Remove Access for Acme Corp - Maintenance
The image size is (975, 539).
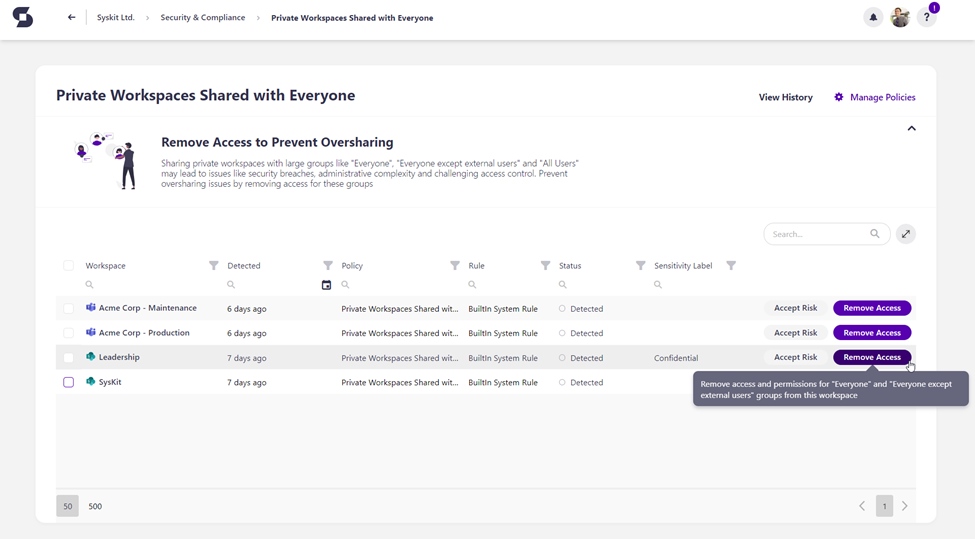(872, 308)
